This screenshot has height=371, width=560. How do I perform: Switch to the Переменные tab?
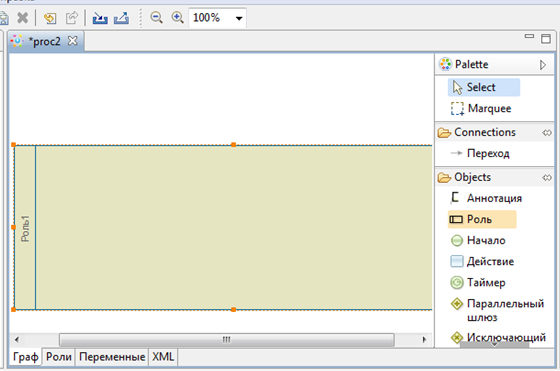pos(112,357)
